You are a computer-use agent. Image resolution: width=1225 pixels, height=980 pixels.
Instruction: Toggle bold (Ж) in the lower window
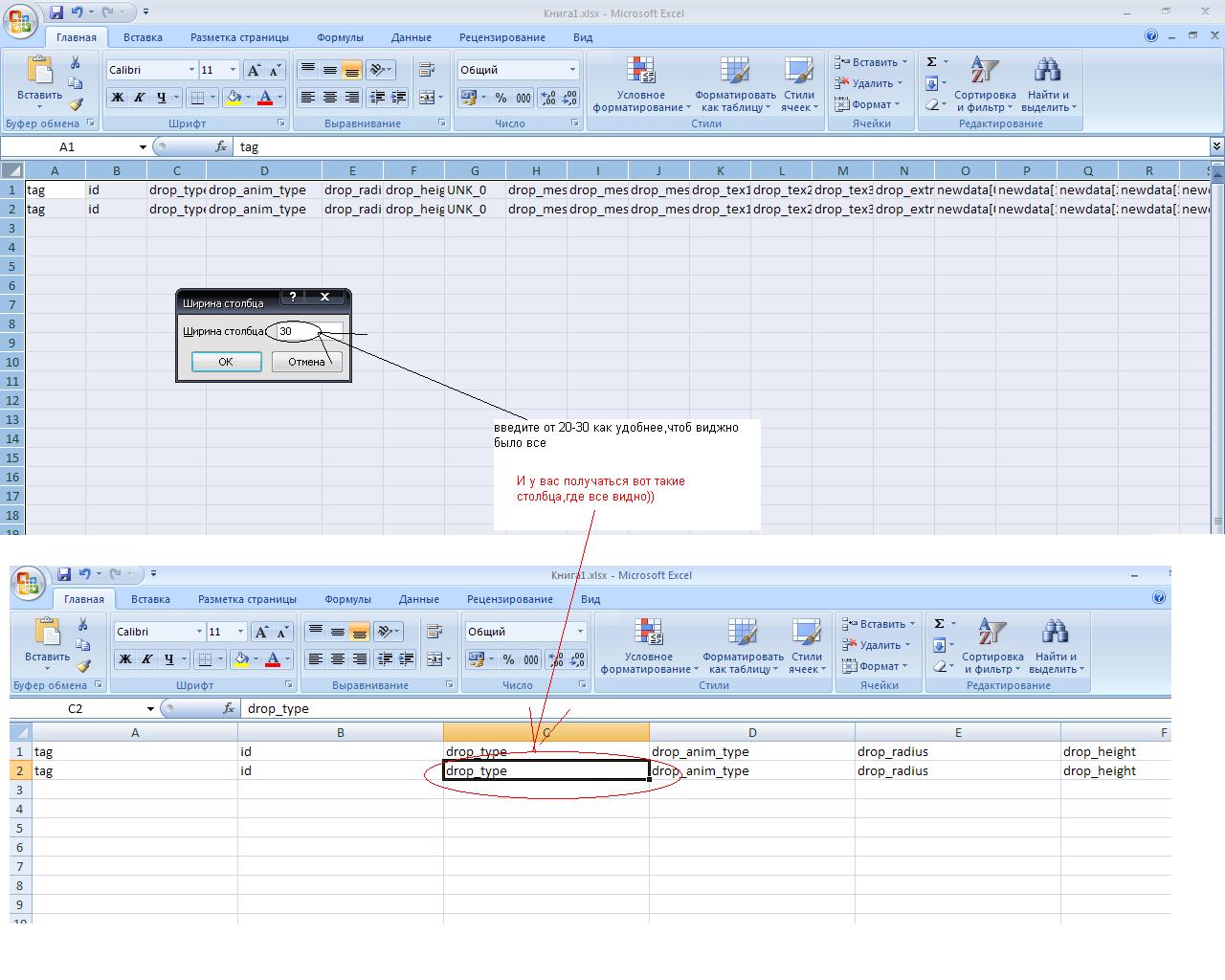125,659
